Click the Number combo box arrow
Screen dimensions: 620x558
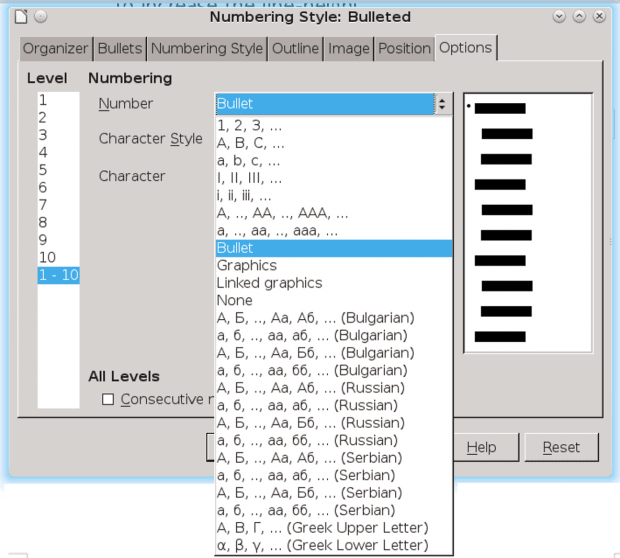coord(442,104)
